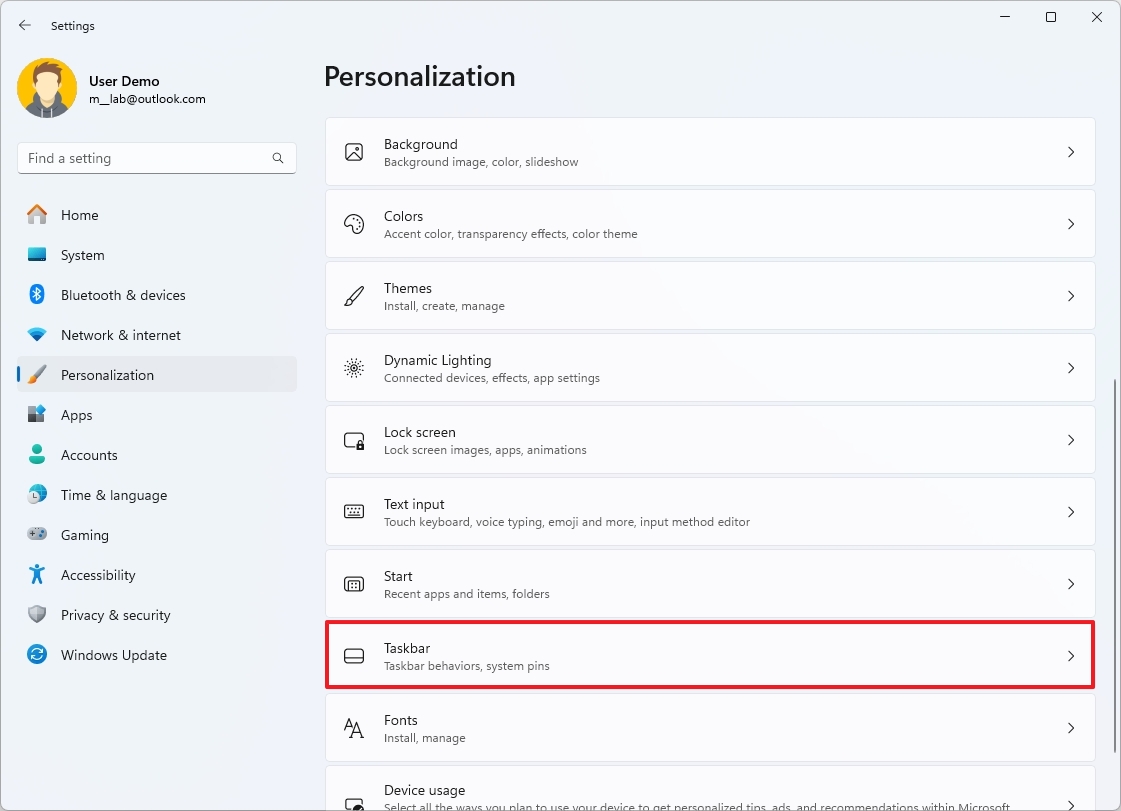This screenshot has height=811, width=1121.
Task: Click the back arrow icon beside Settings
Action: point(25,25)
